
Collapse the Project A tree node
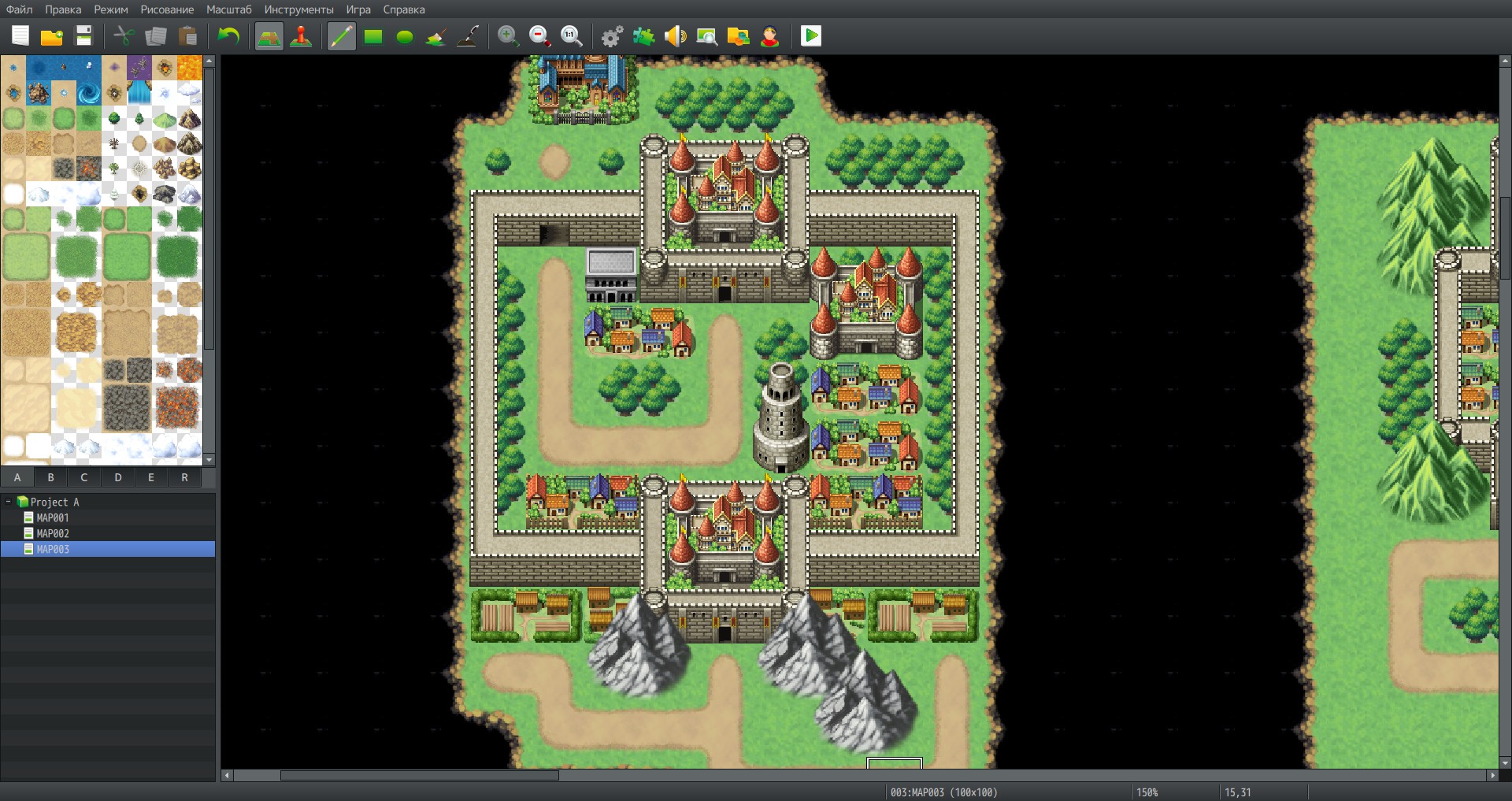click(x=8, y=502)
